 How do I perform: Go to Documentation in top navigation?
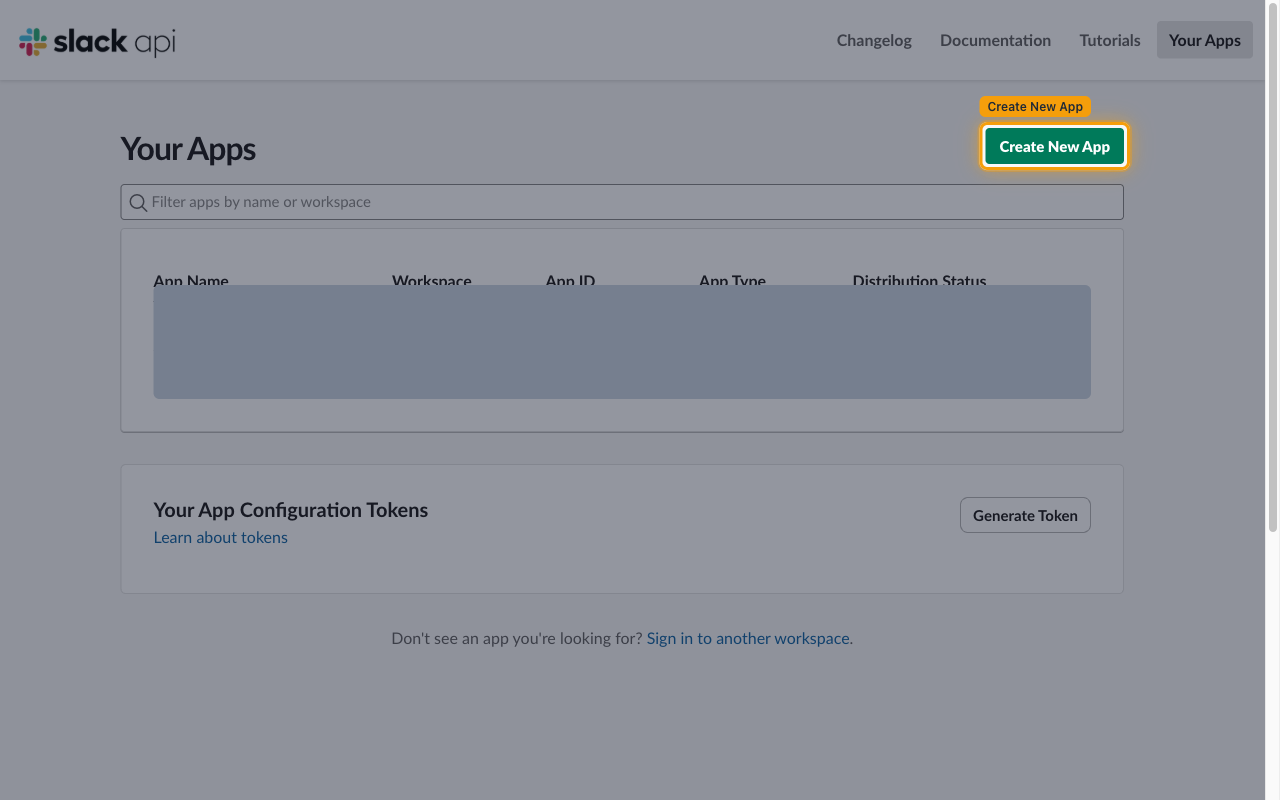pos(995,40)
